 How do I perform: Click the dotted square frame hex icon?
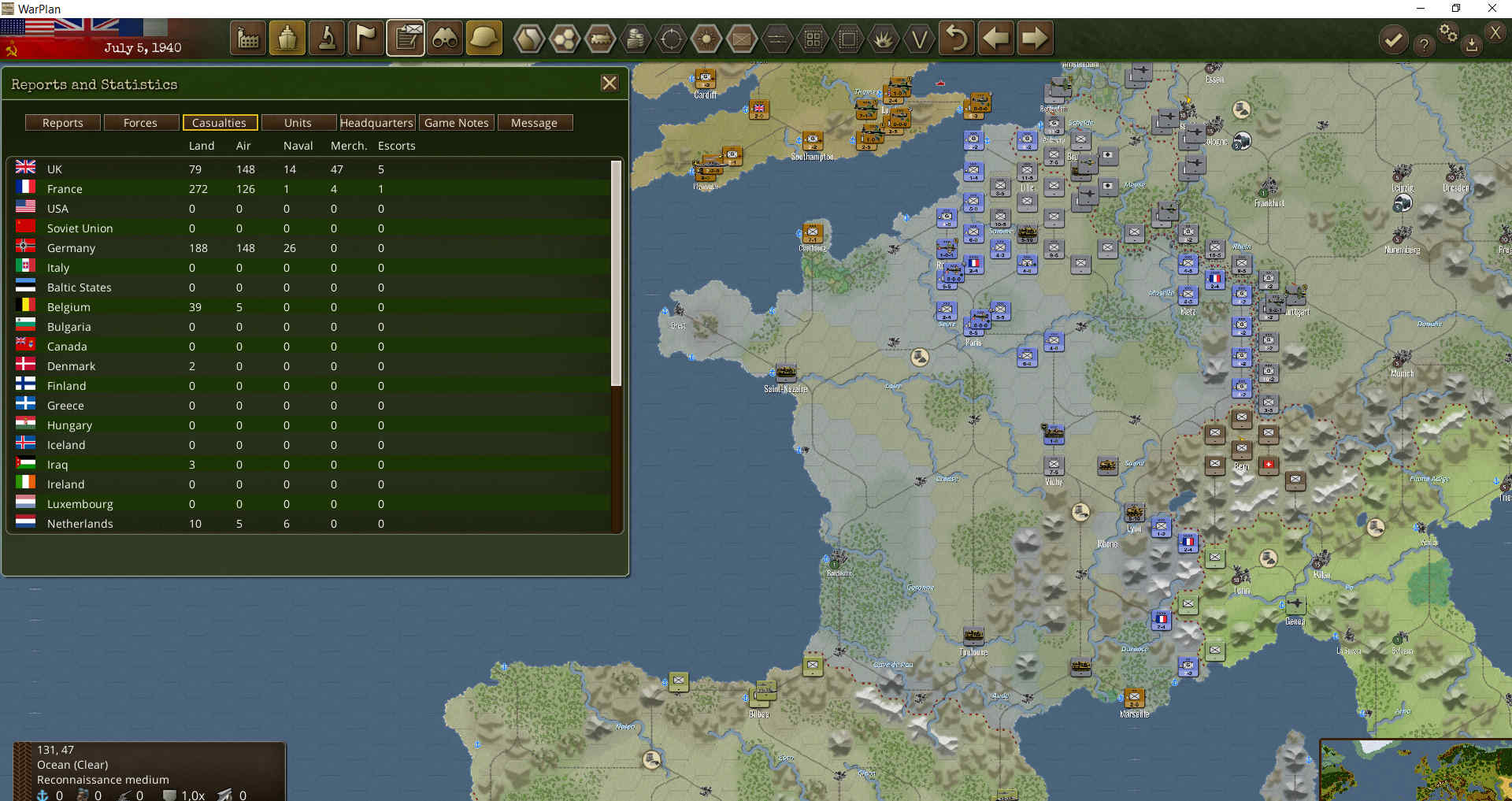click(x=848, y=38)
